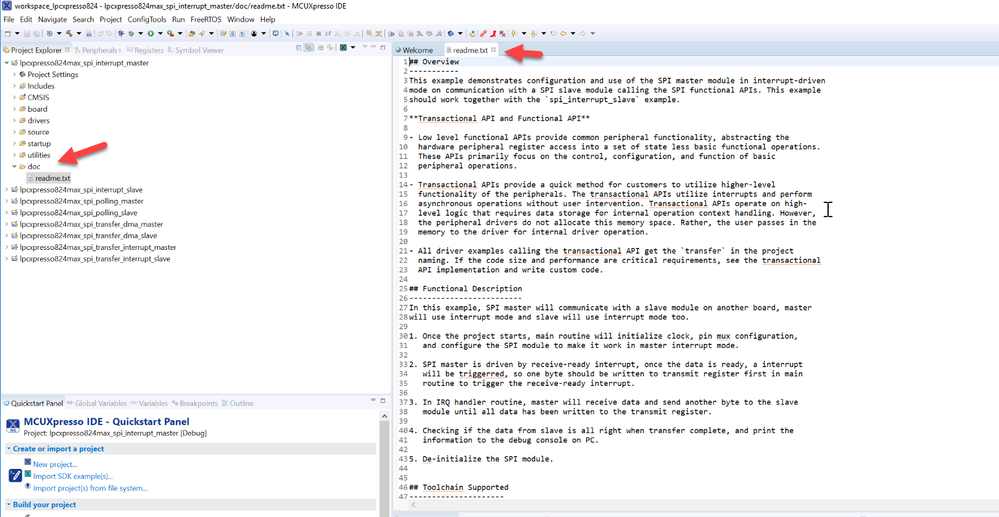999x517 pixels.
Task: Click the New toolbar icon
Action: click(8, 33)
